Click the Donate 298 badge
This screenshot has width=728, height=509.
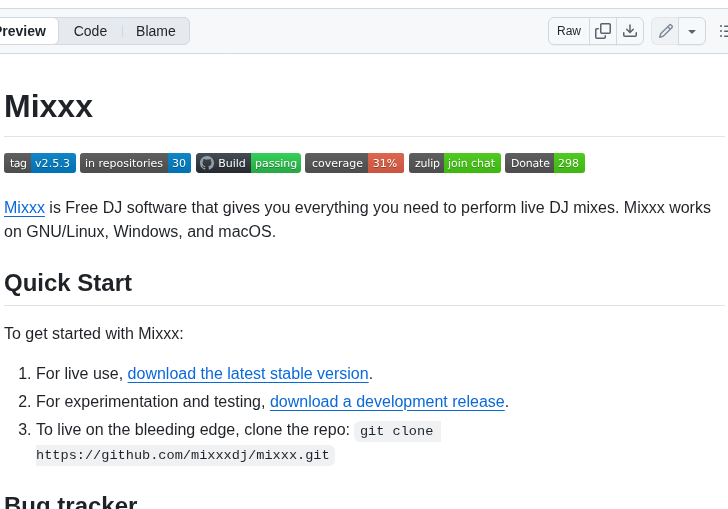click(545, 163)
